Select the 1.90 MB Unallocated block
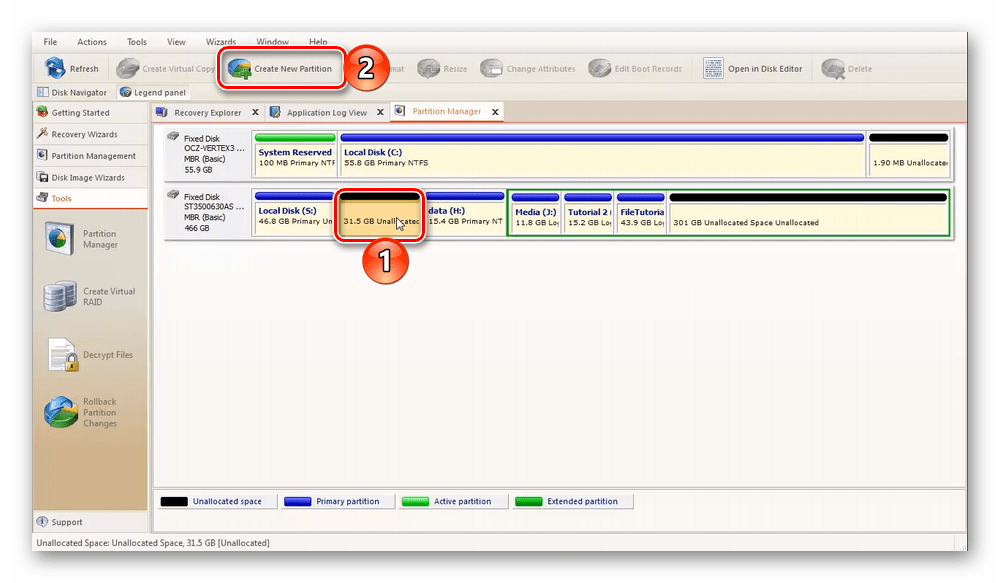This screenshot has width=1000, height=583. click(x=909, y=153)
